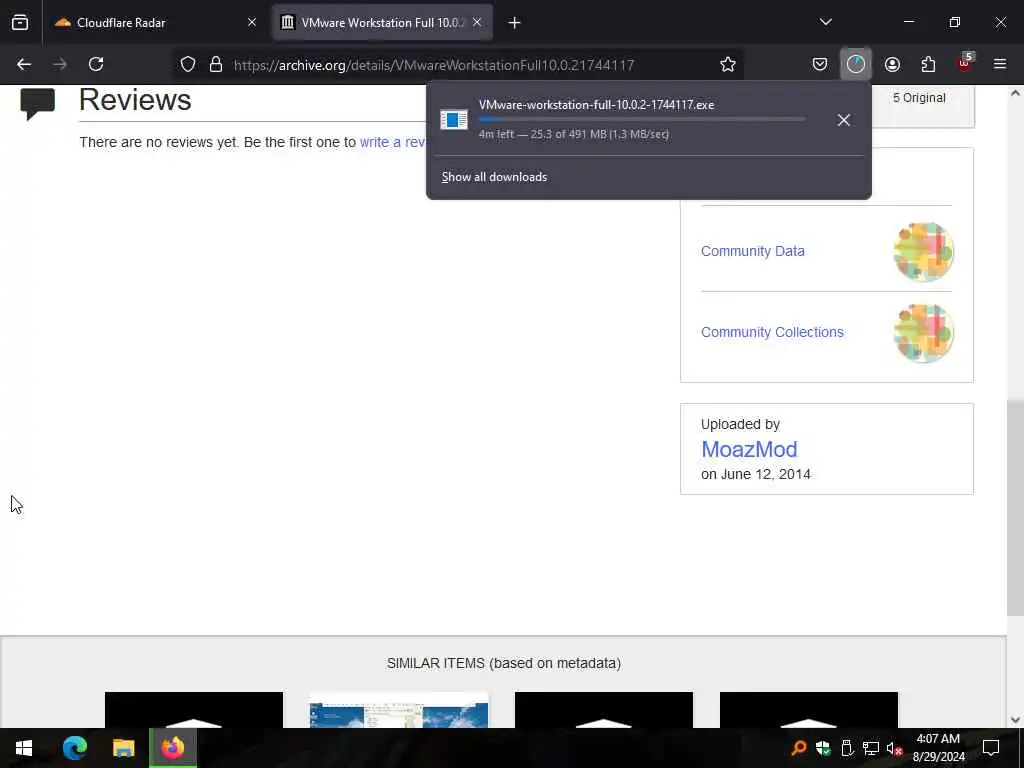Screen dimensions: 1024x768
Task: Open File Explorer from taskbar
Action: 123,748
